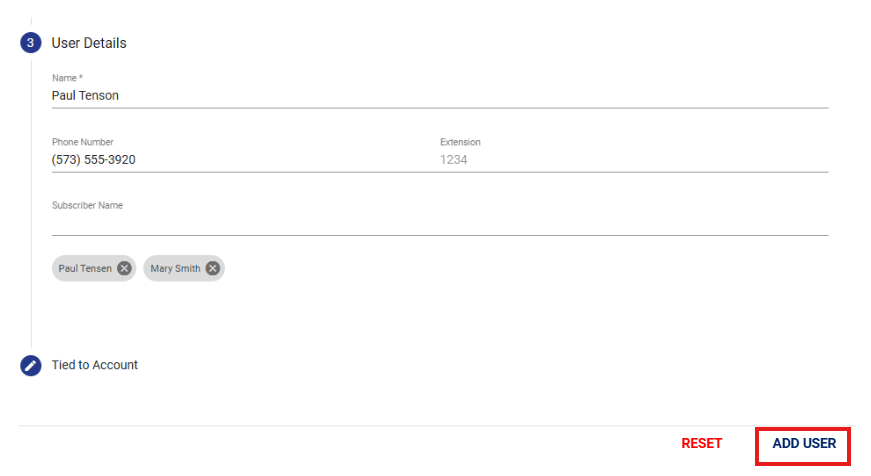Click the vertical stepper connector line
This screenshot has width=871, height=476.
tap(31, 203)
